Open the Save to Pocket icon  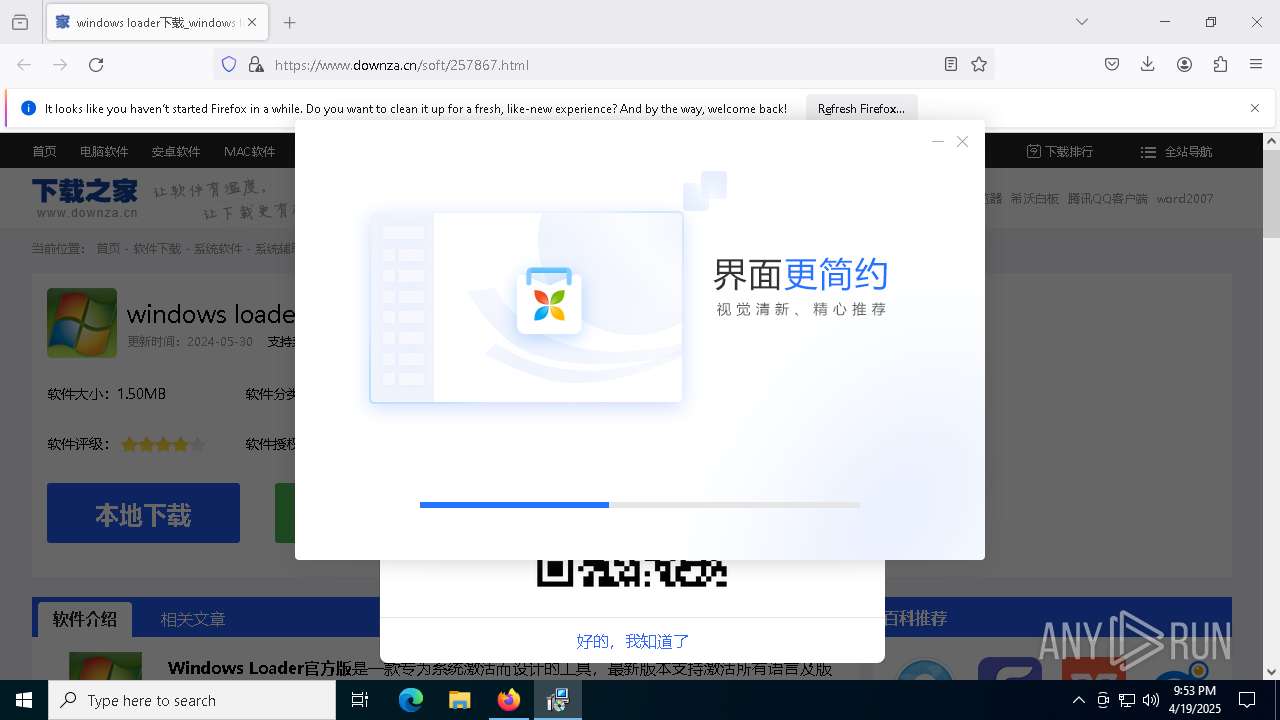[x=1112, y=64]
